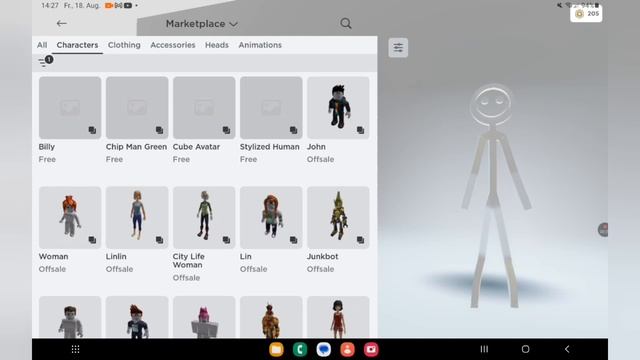Open bottom row grey zombie character thumbnail
640x360 pixels.
click(70, 317)
